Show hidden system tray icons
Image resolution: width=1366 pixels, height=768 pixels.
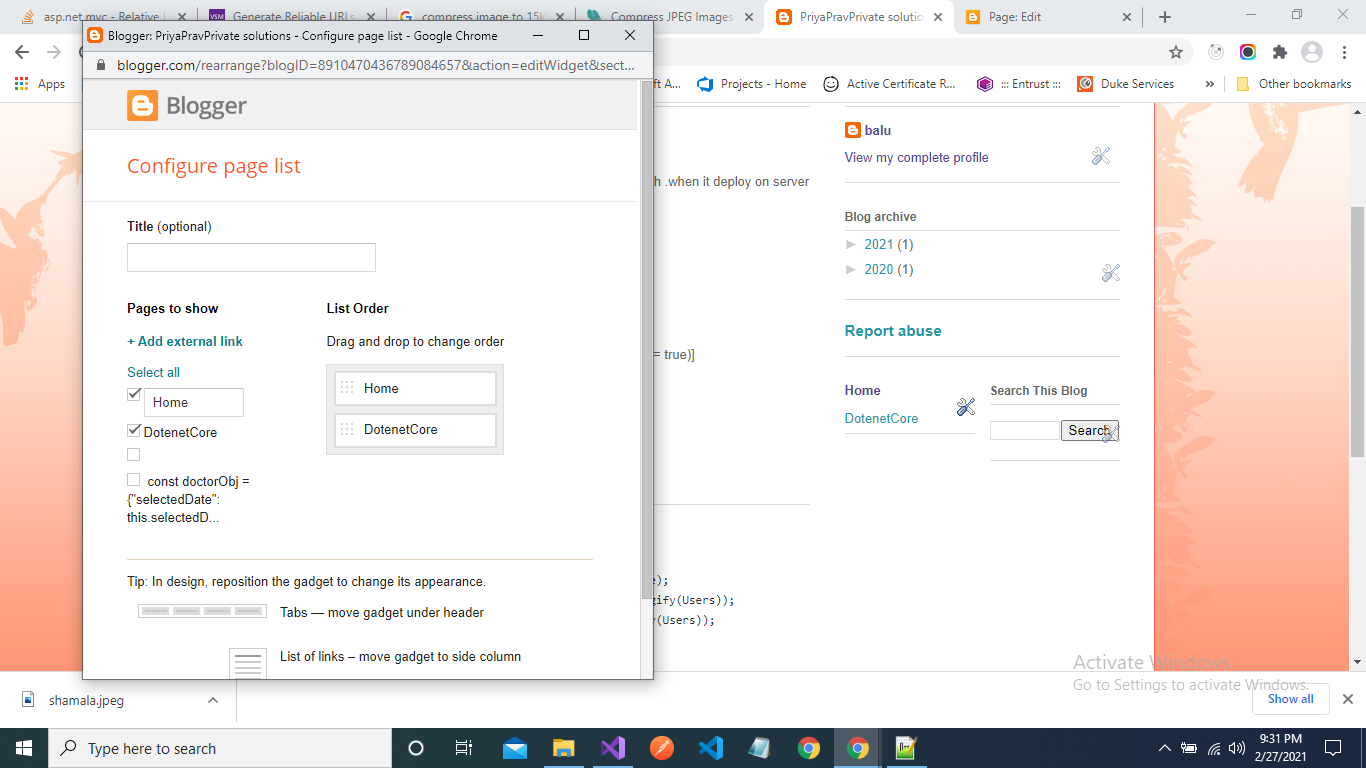[x=1164, y=748]
